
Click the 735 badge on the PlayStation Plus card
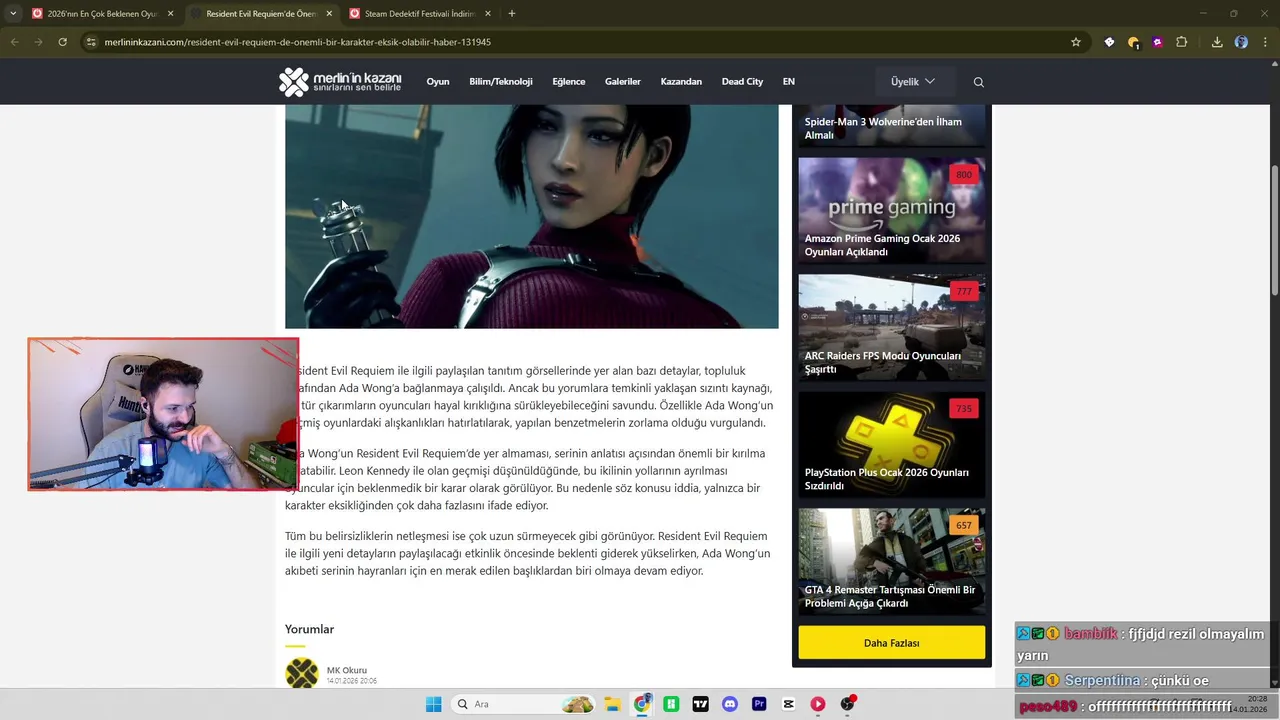(x=964, y=409)
